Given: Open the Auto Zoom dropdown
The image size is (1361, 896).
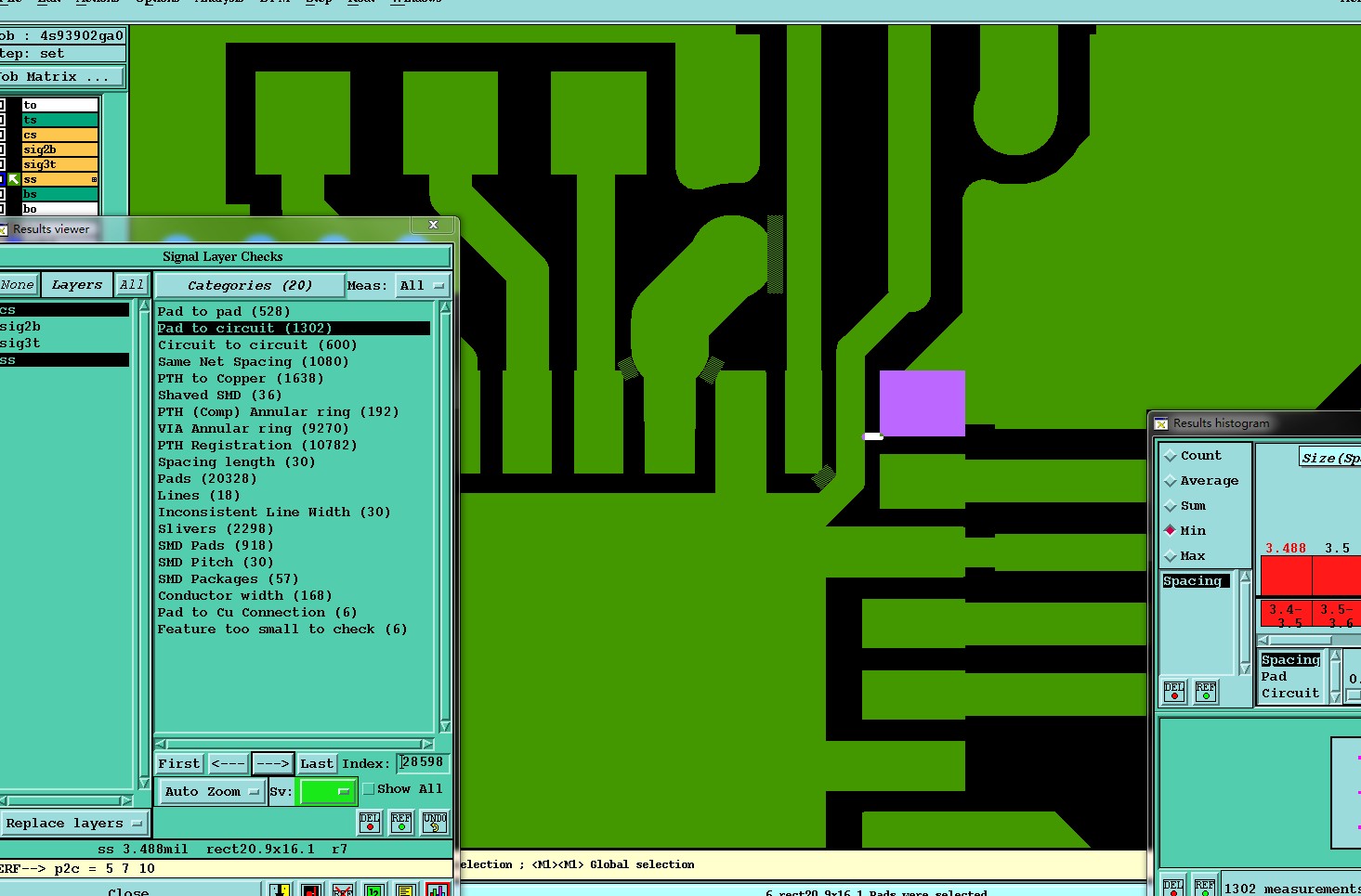Looking at the screenshot, I should pos(212,792).
